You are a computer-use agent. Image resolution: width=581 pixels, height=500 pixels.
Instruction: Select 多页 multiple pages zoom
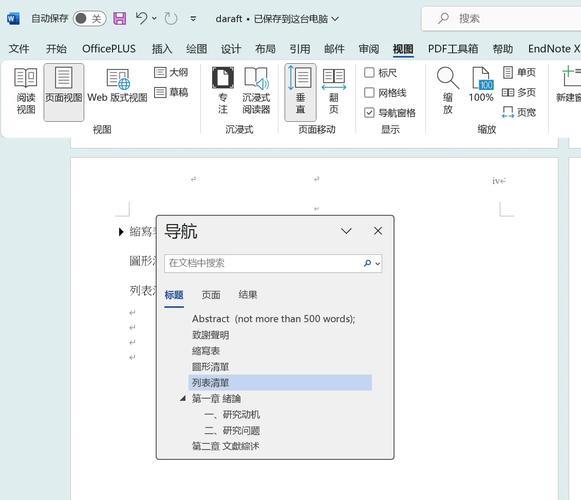pyautogui.click(x=519, y=92)
